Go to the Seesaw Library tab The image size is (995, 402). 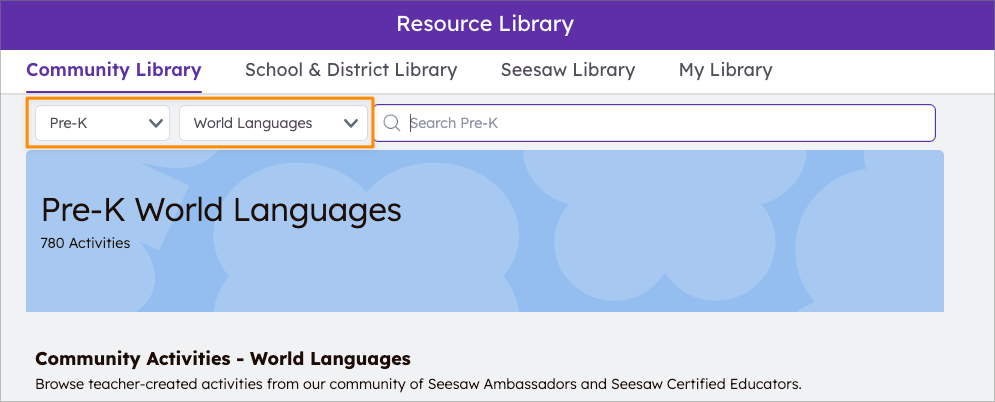pos(568,70)
